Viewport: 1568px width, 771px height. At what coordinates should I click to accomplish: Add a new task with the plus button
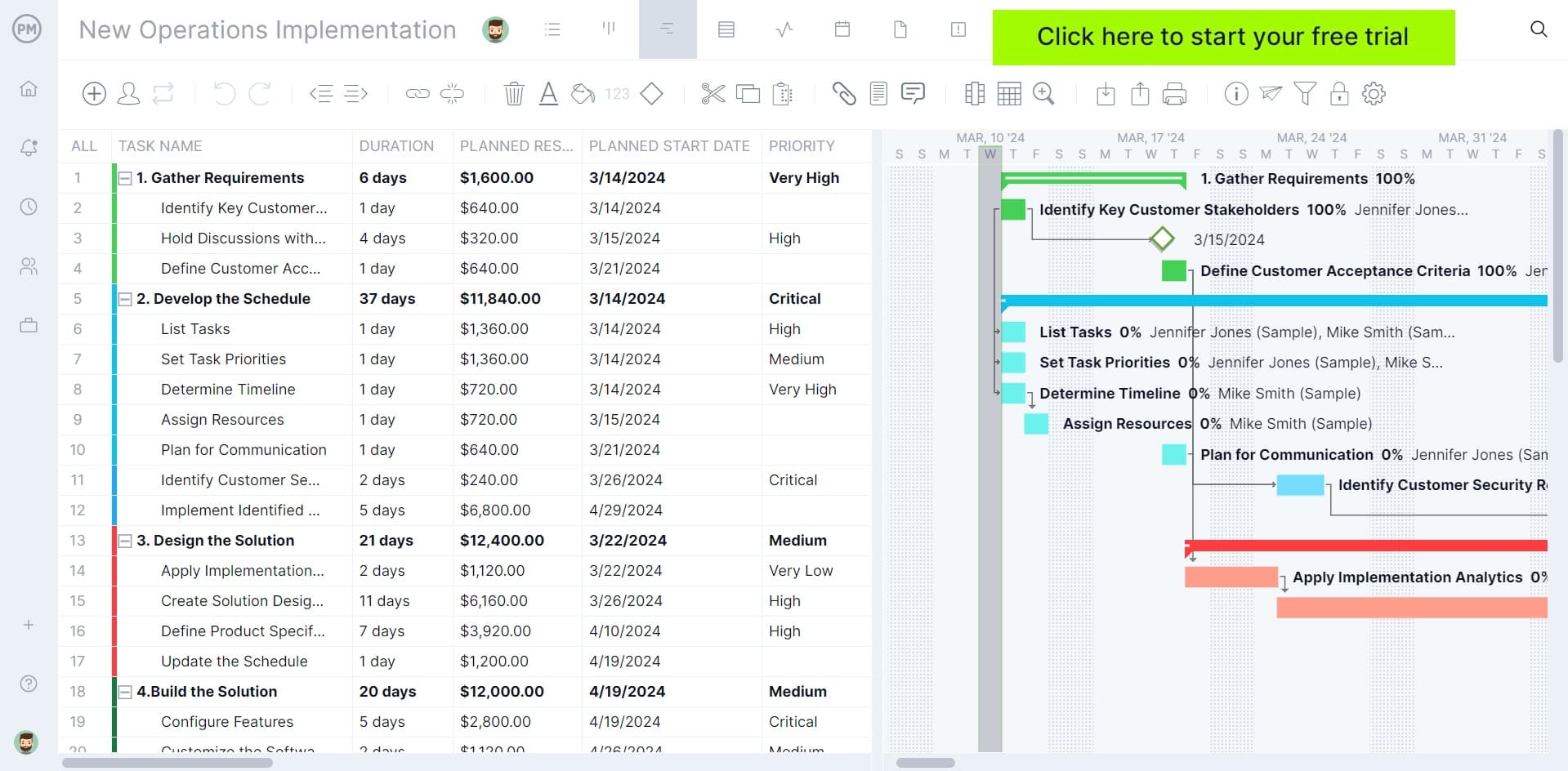[93, 93]
